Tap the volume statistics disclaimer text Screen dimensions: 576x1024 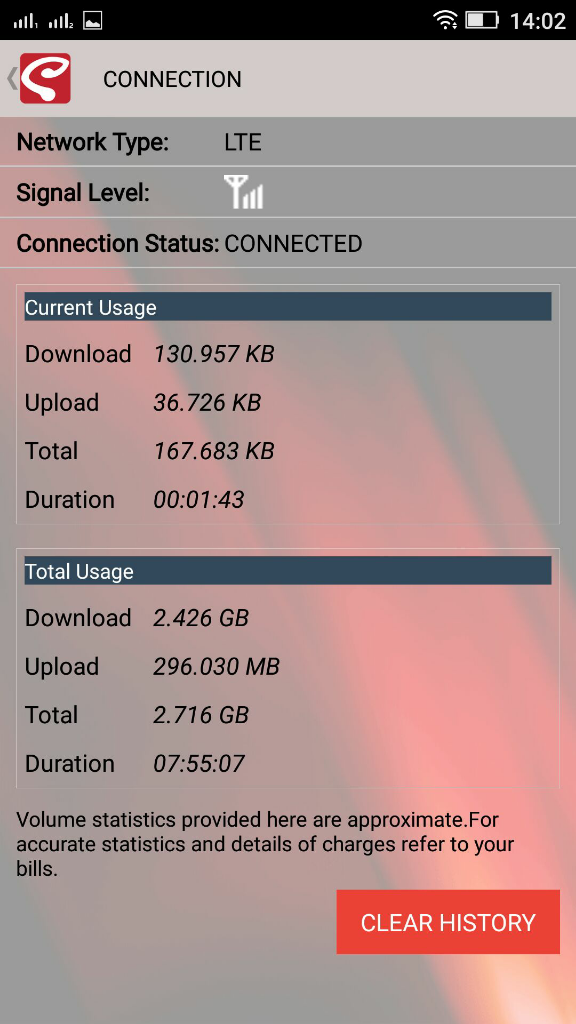265,844
